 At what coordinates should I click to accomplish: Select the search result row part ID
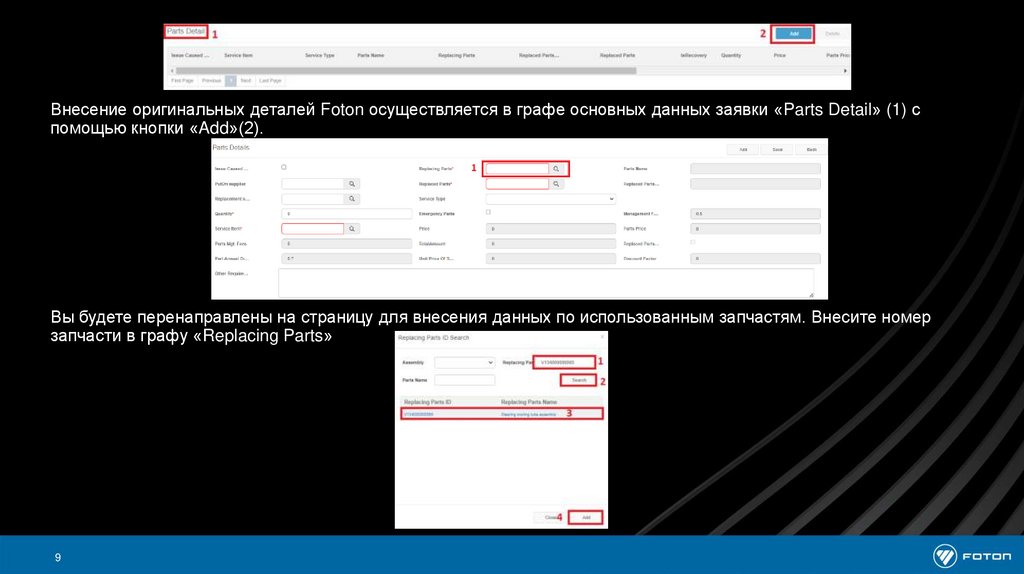point(419,415)
